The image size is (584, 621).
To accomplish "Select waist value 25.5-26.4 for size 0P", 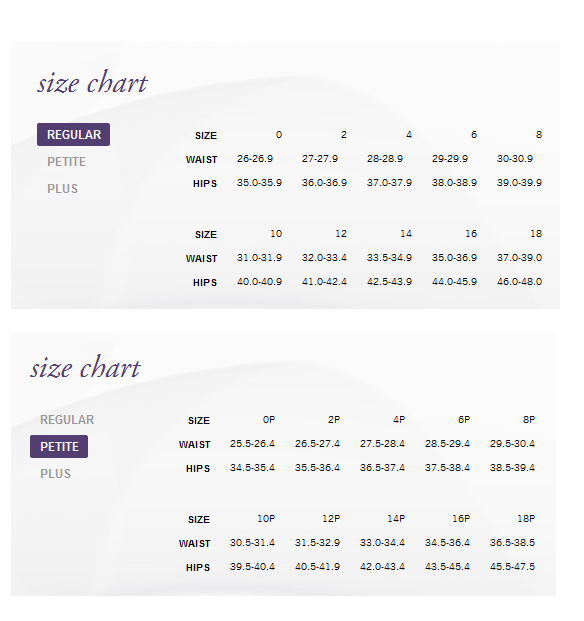I will [252, 444].
